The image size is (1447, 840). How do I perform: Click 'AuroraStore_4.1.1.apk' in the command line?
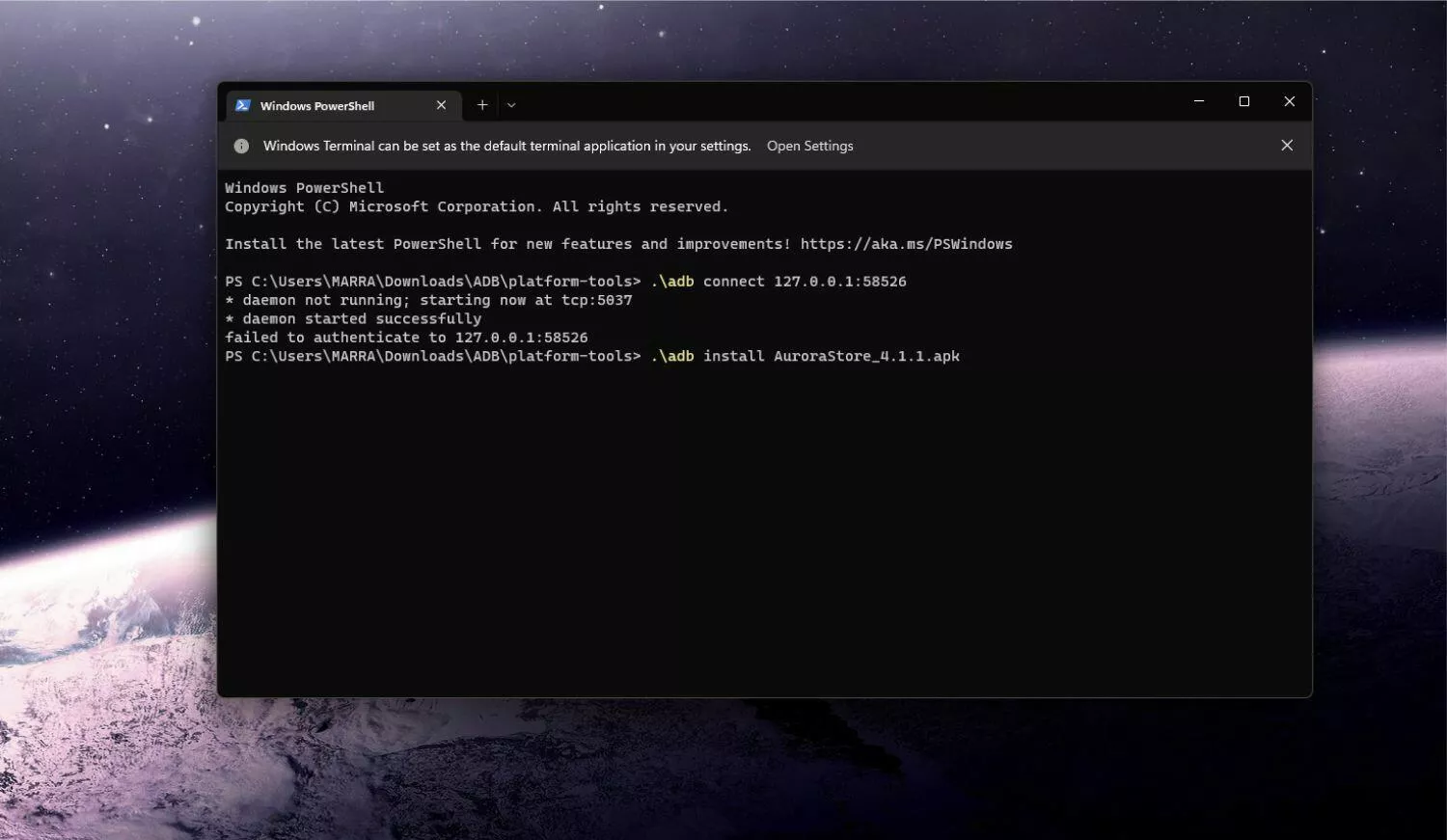(x=866, y=357)
